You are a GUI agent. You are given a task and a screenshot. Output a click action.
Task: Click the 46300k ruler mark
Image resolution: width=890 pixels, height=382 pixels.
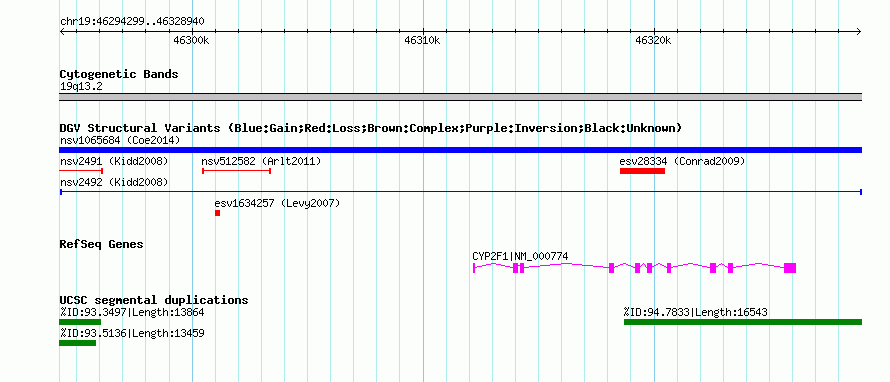[x=191, y=40]
